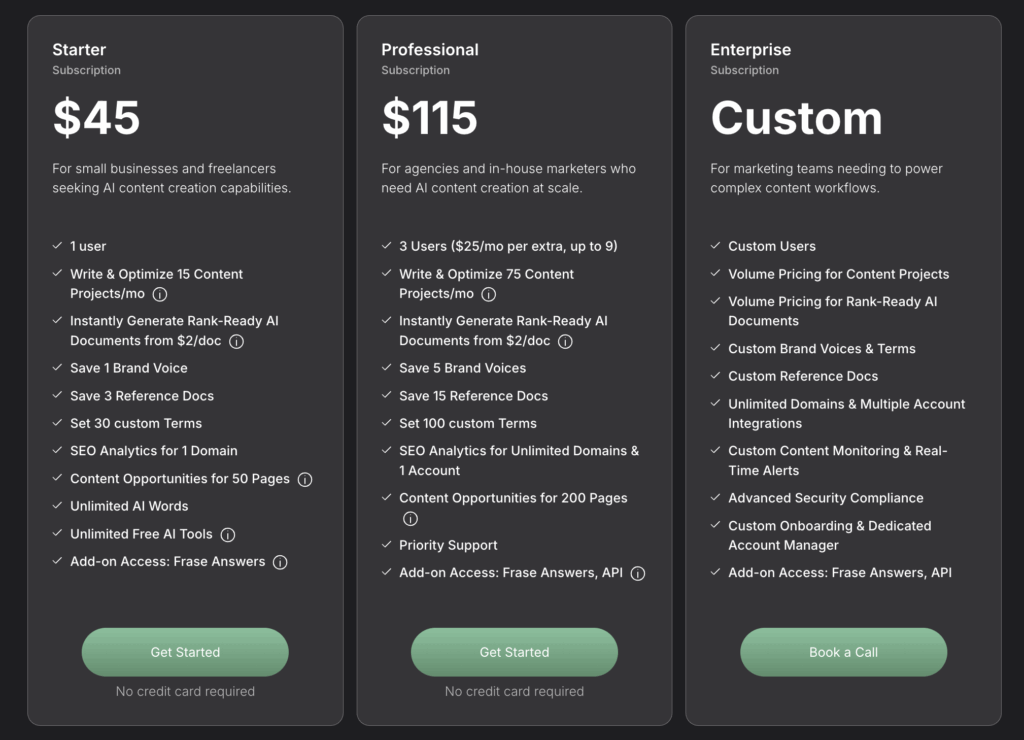Click the Custom price text

point(797,118)
